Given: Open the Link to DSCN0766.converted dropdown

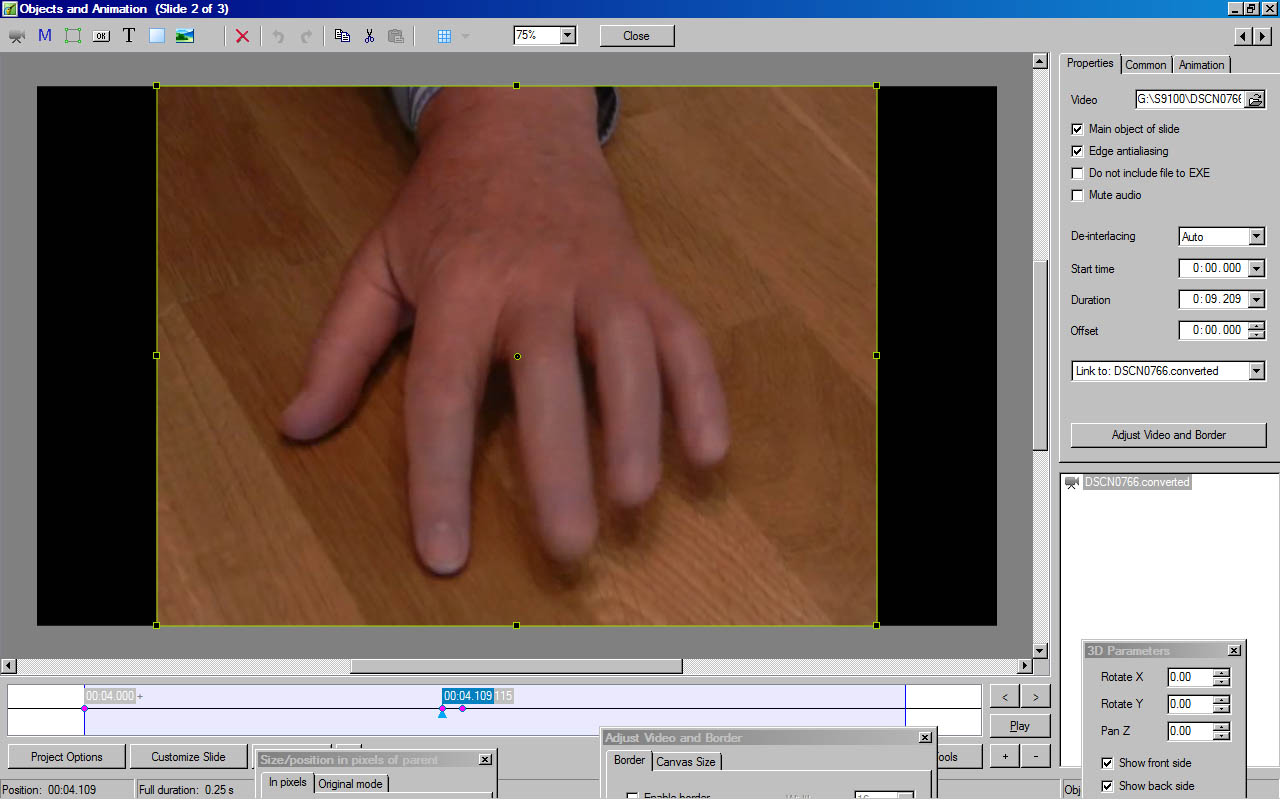Looking at the screenshot, I should [x=1257, y=371].
